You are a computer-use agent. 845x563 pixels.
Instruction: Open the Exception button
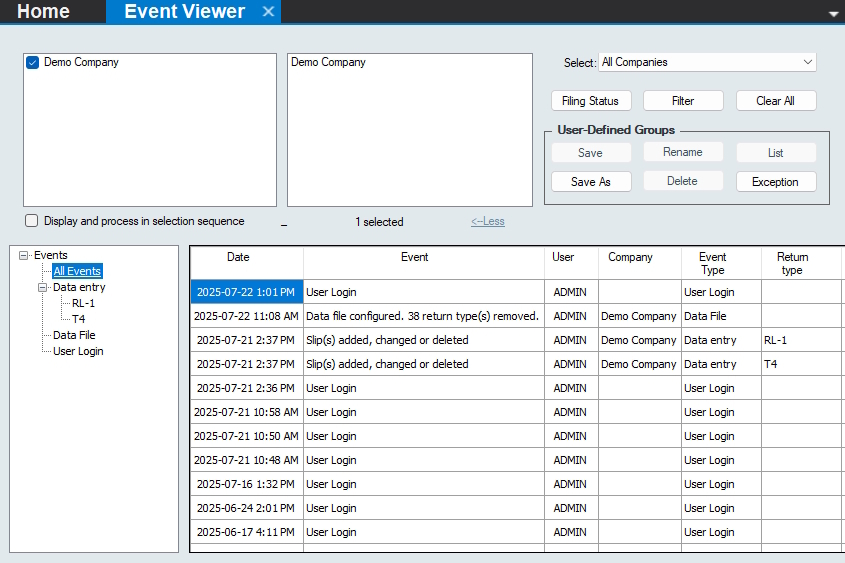click(x=775, y=182)
